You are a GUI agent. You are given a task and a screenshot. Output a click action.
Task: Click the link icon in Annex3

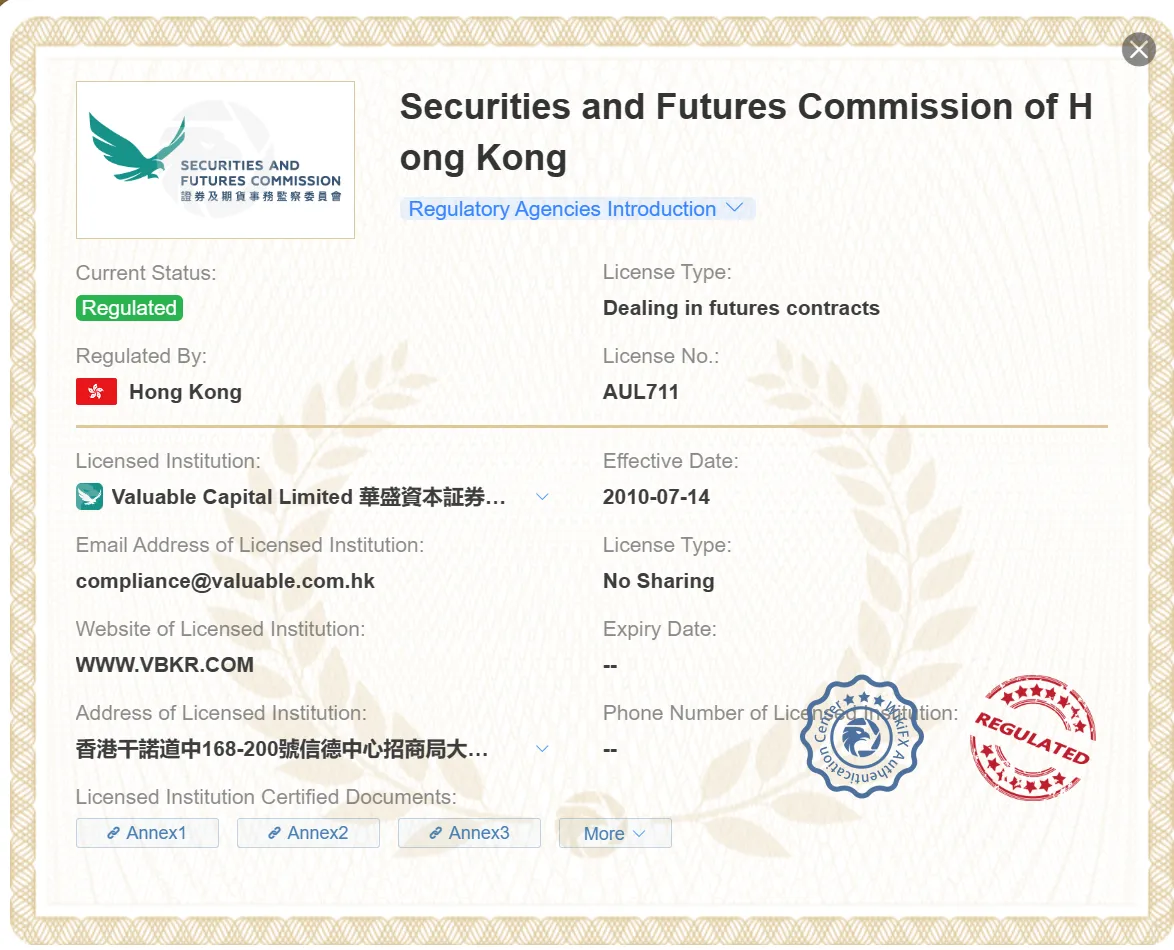click(x=435, y=832)
